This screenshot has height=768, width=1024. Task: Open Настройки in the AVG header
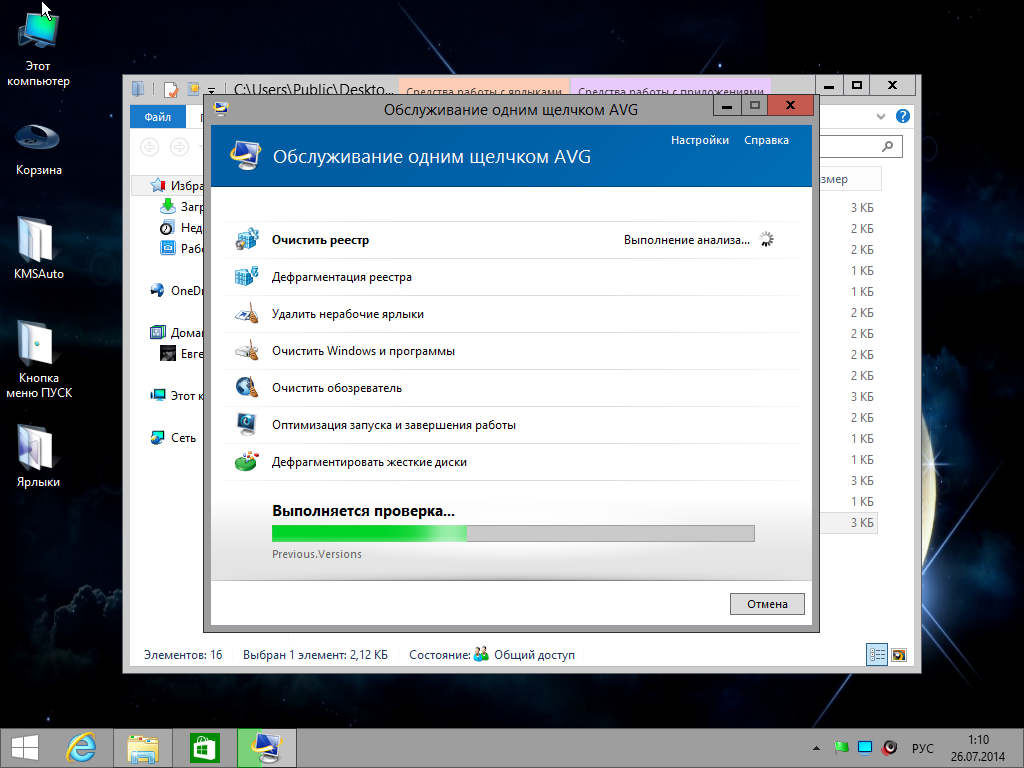coord(699,140)
